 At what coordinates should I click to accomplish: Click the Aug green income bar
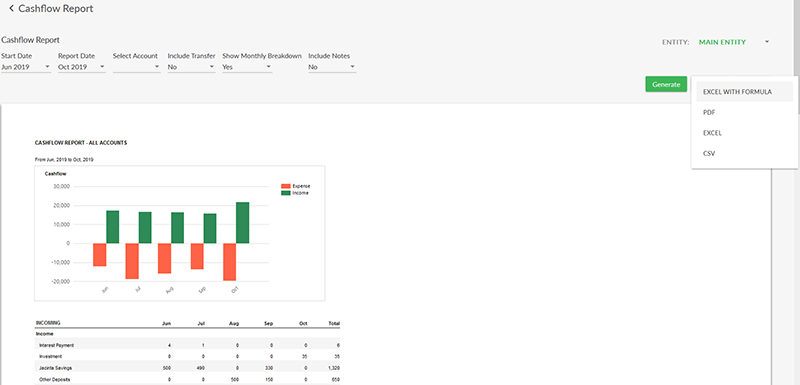point(178,228)
